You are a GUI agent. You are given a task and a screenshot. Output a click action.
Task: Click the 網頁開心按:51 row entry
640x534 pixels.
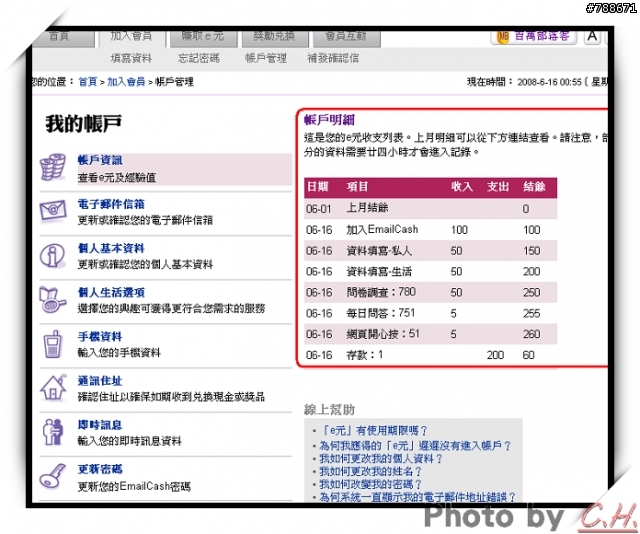pyautogui.click(x=383, y=334)
